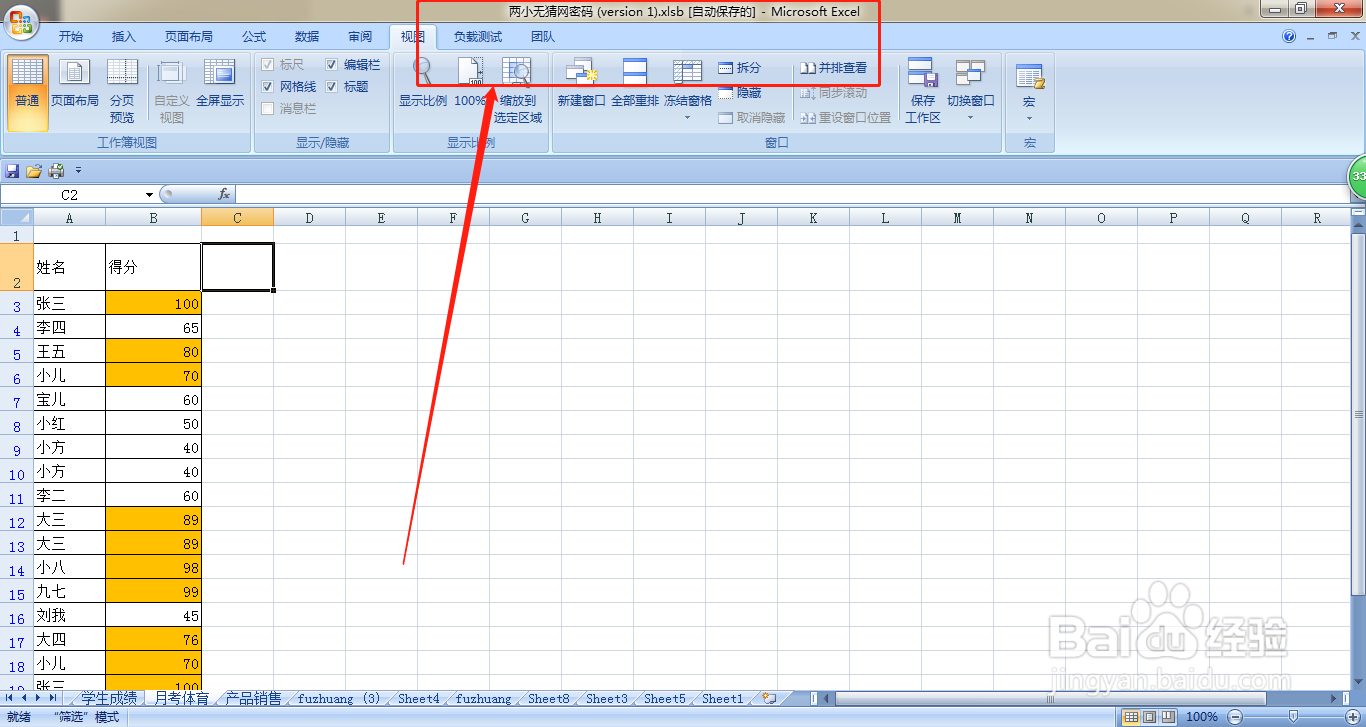Image resolution: width=1366 pixels, height=727 pixels.
Task: Enter Full Screen display (全屏显示)
Action: (x=220, y=84)
